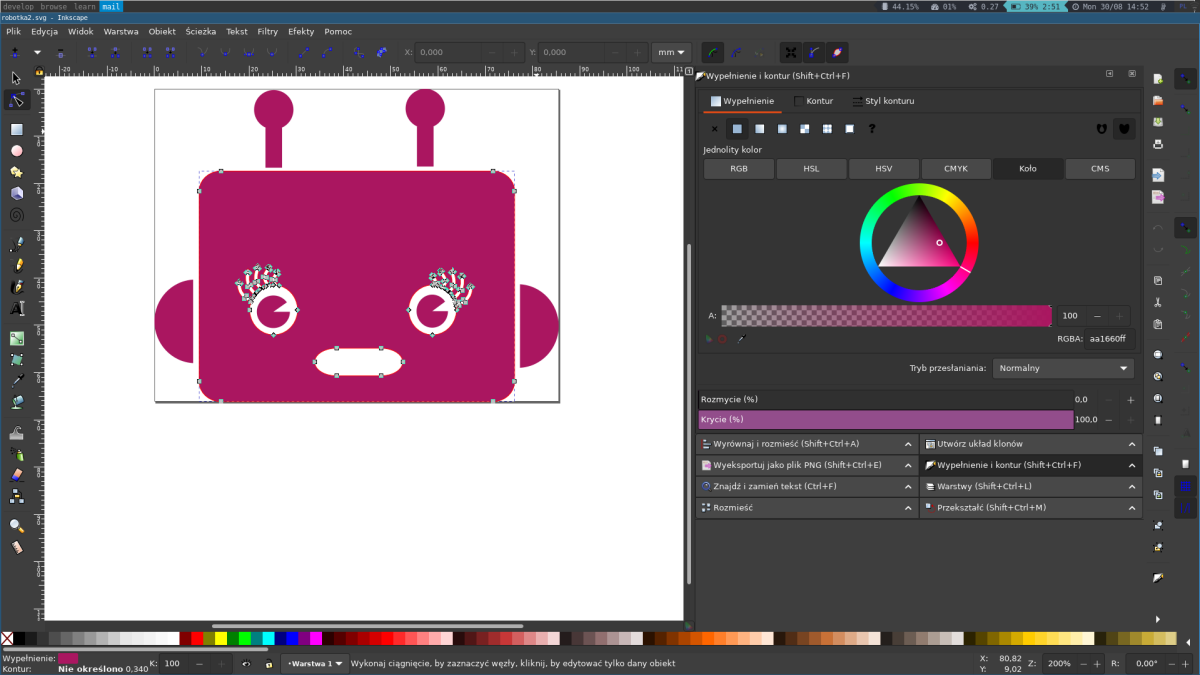Select the CMYK color mode button
This screenshot has width=1200, height=675.
click(x=955, y=169)
